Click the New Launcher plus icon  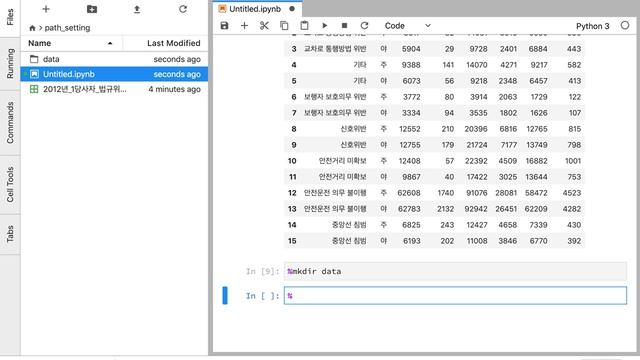point(46,9)
